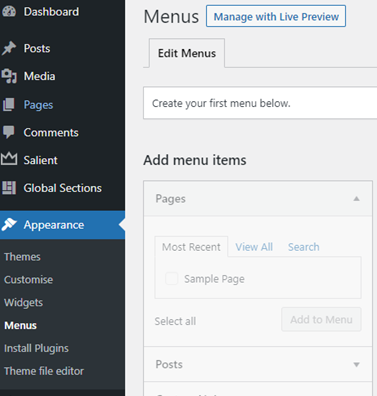Screen dimensions: 377x396
Task: Click the Salient crown icon
Action: [x=9, y=159]
